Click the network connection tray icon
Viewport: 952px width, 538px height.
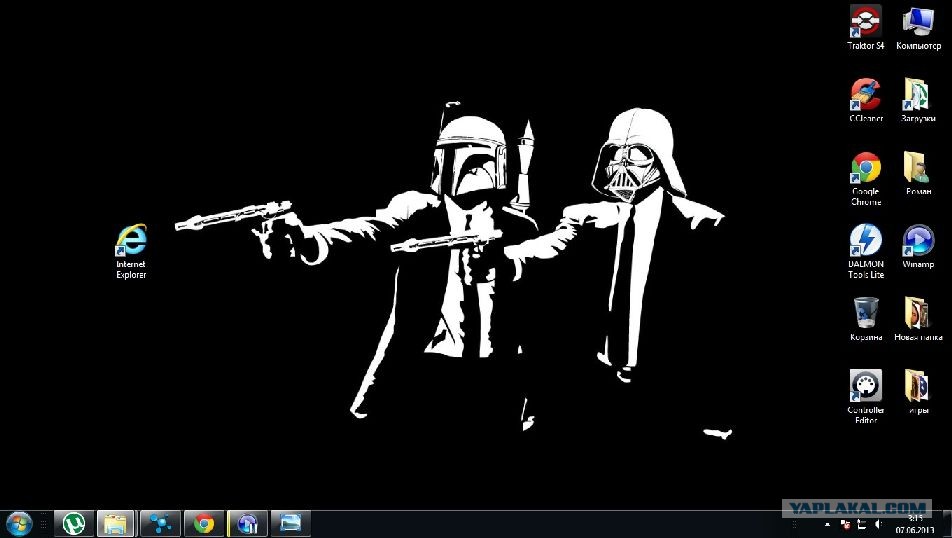[862, 524]
